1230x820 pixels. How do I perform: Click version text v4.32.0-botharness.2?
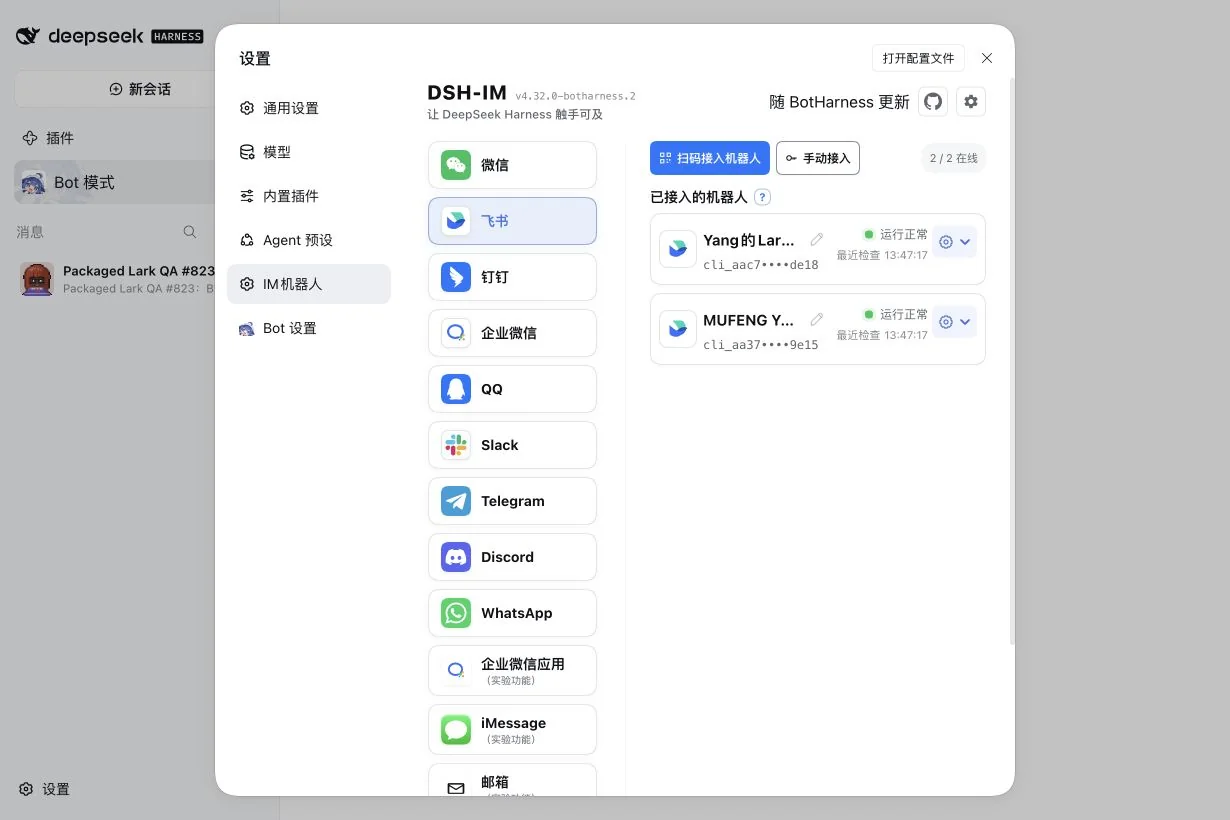coord(576,96)
